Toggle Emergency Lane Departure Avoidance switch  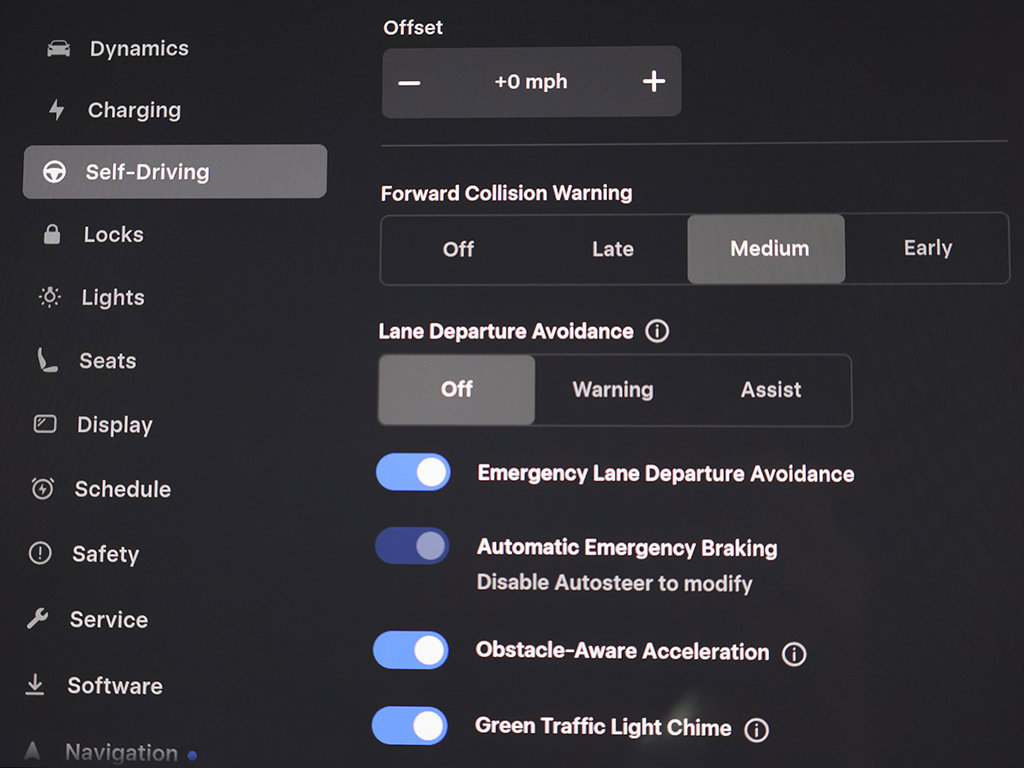(x=413, y=472)
